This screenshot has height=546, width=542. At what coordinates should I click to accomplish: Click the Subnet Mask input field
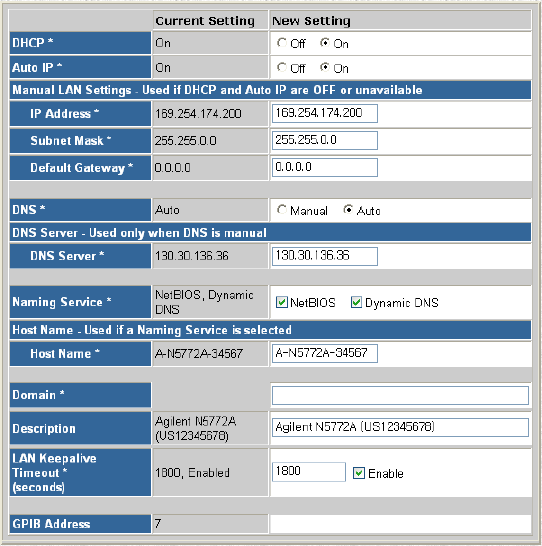324,140
